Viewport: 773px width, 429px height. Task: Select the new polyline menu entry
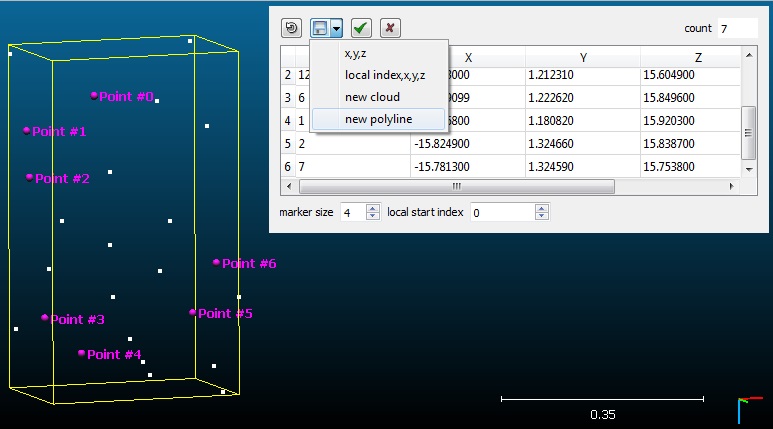click(x=379, y=119)
